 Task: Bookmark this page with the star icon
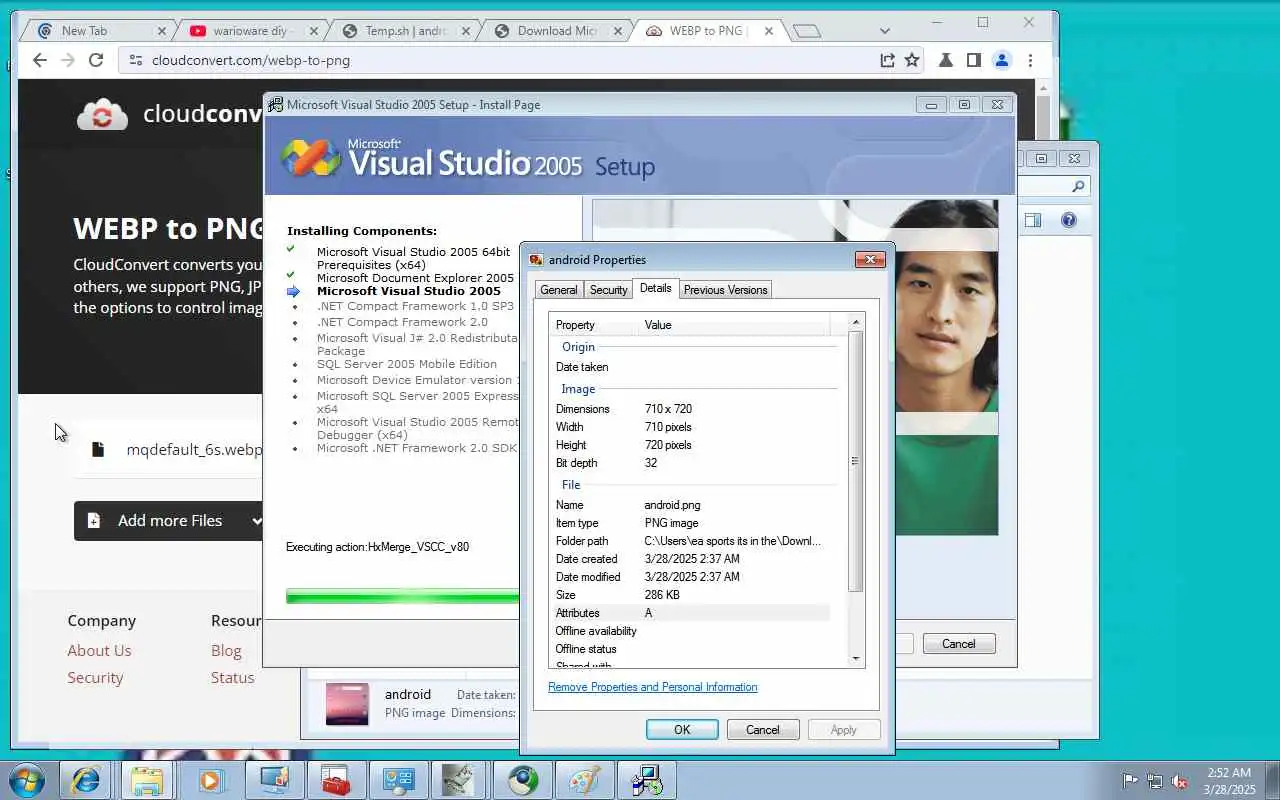point(912,60)
